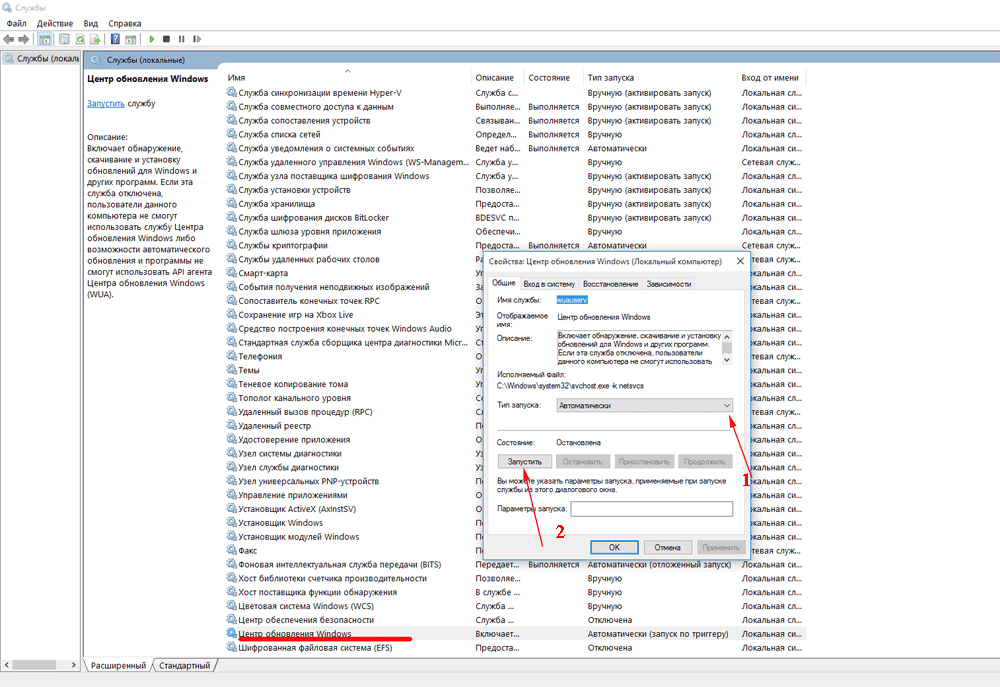Stop the service using the stop toolbar icon
The image size is (1000, 687).
(165, 39)
